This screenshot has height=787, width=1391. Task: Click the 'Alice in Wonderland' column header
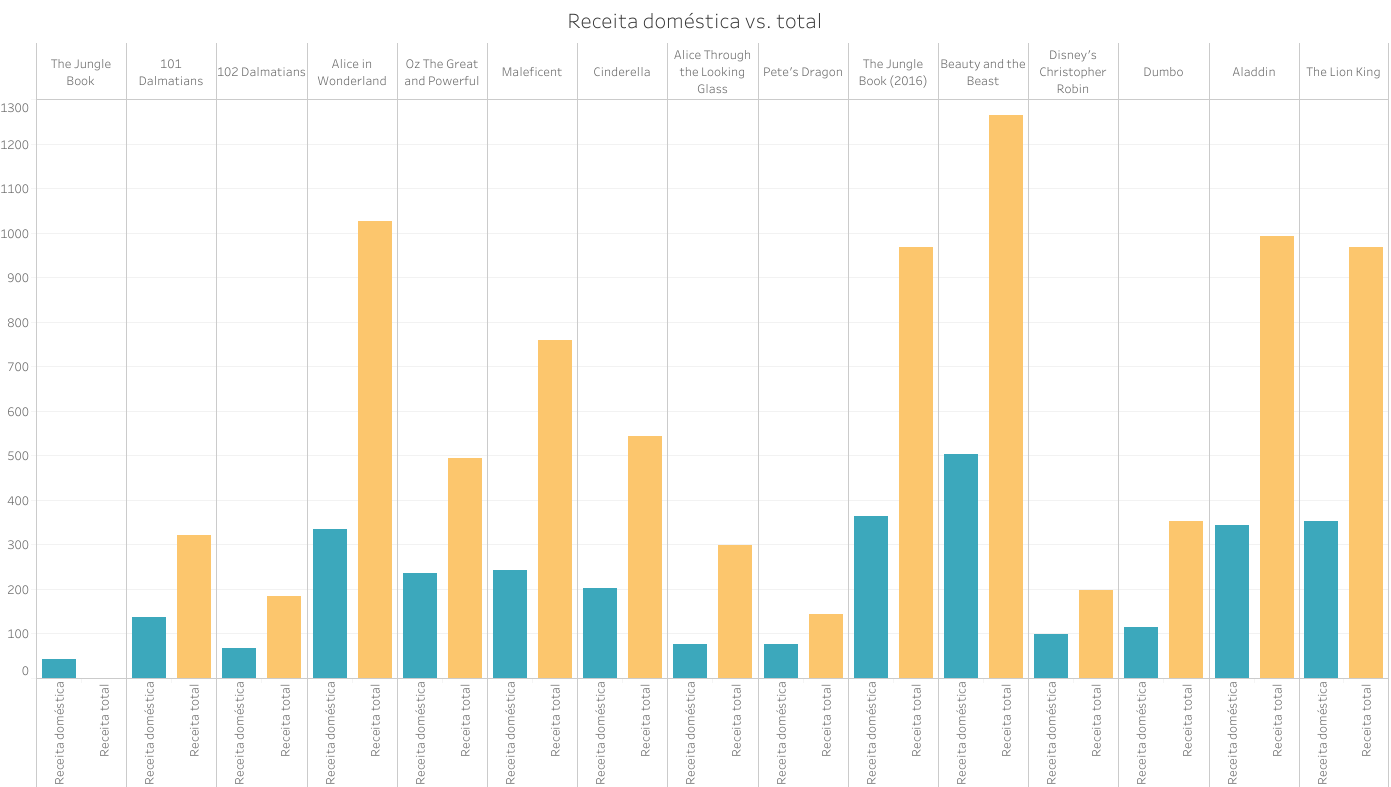(x=352, y=72)
